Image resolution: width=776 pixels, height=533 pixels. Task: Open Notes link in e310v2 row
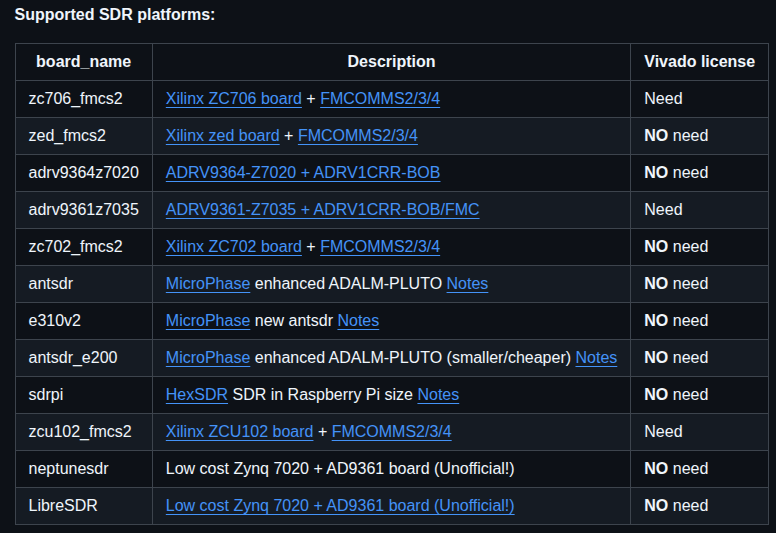tap(358, 321)
